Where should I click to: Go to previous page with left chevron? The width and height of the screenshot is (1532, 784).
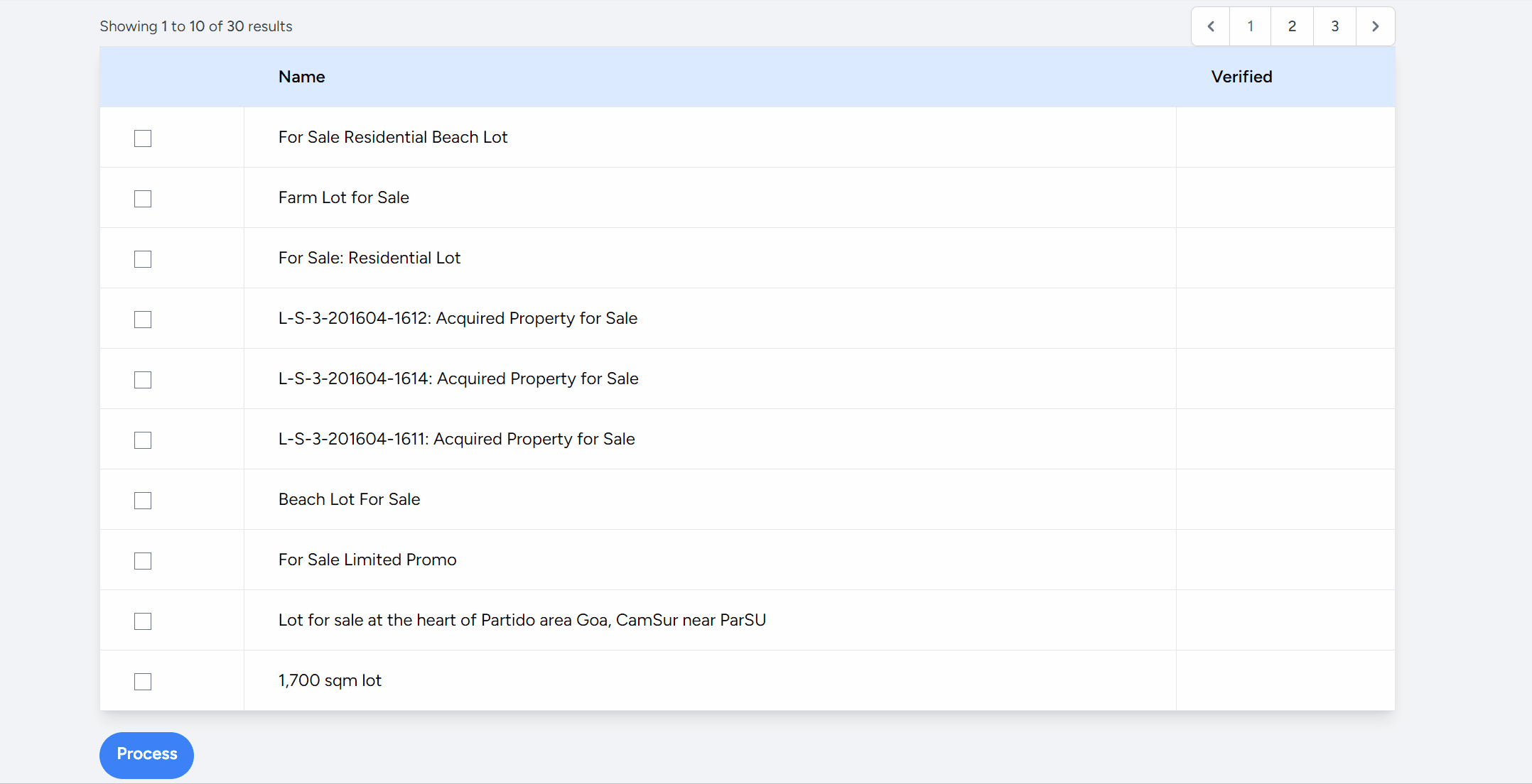pos(1211,26)
